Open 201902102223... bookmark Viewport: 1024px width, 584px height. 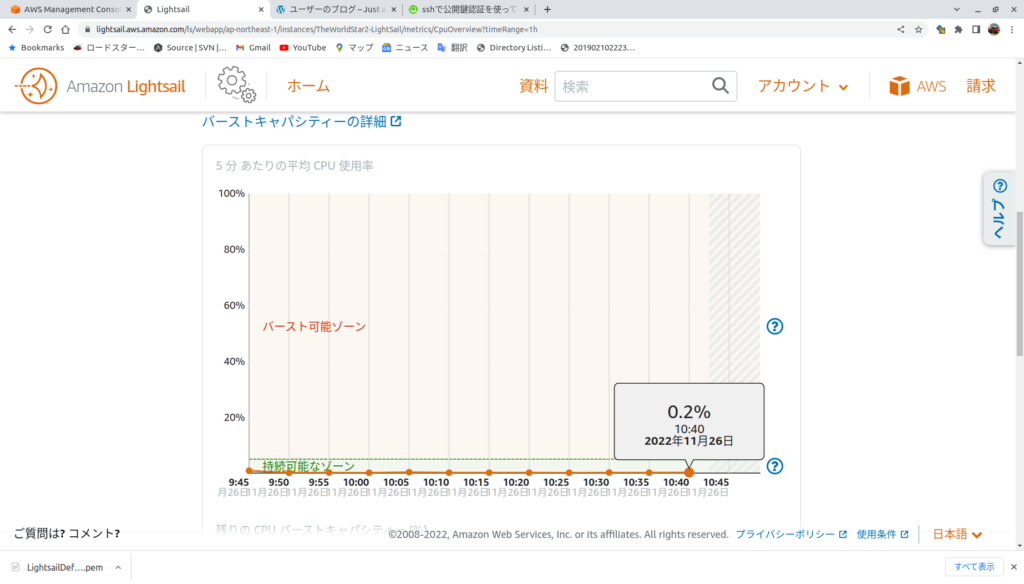coord(598,48)
